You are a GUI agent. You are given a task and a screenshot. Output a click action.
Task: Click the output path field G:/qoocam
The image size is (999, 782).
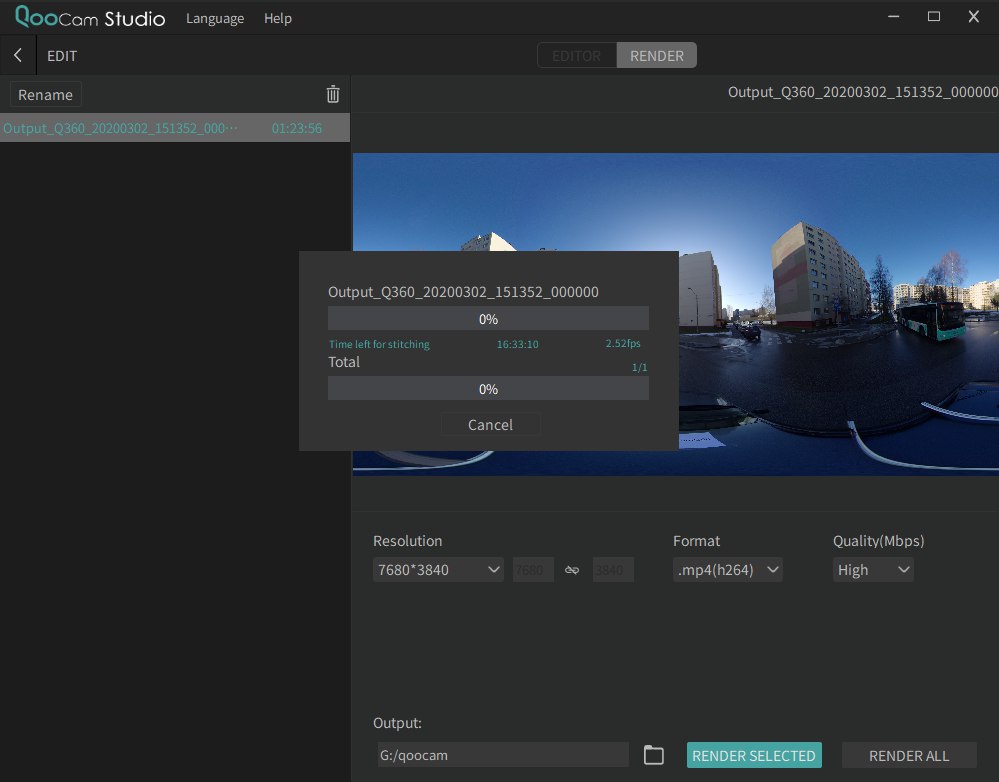tap(503, 755)
